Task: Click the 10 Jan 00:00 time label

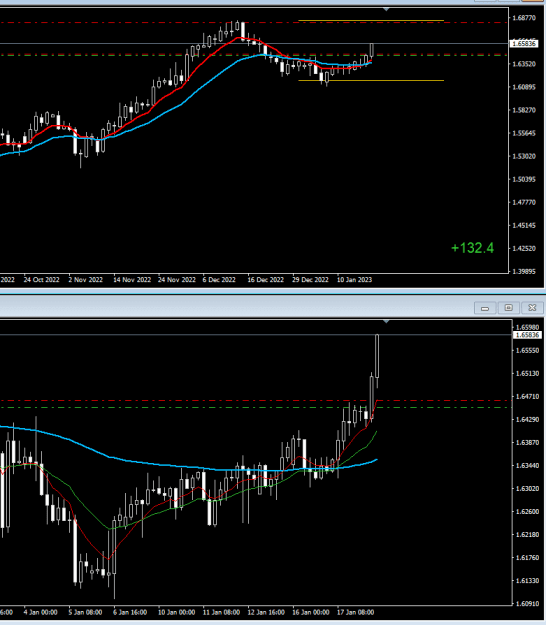Action: pyautogui.click(x=177, y=612)
